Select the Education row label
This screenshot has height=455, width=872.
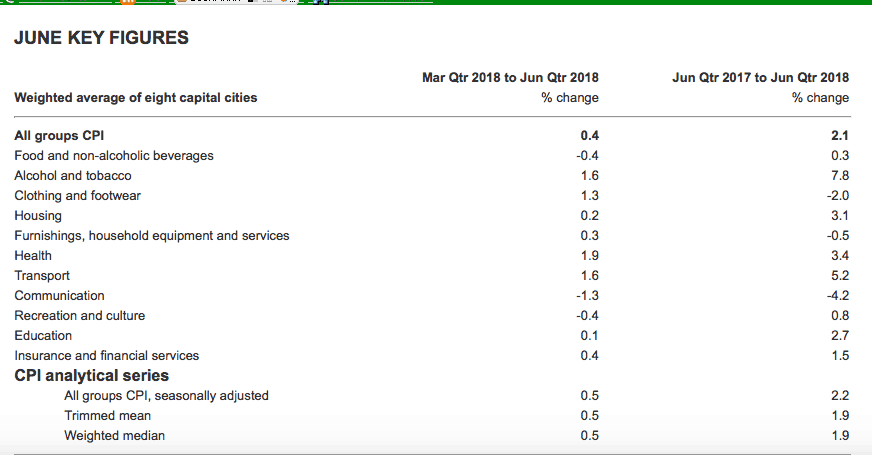pos(43,335)
